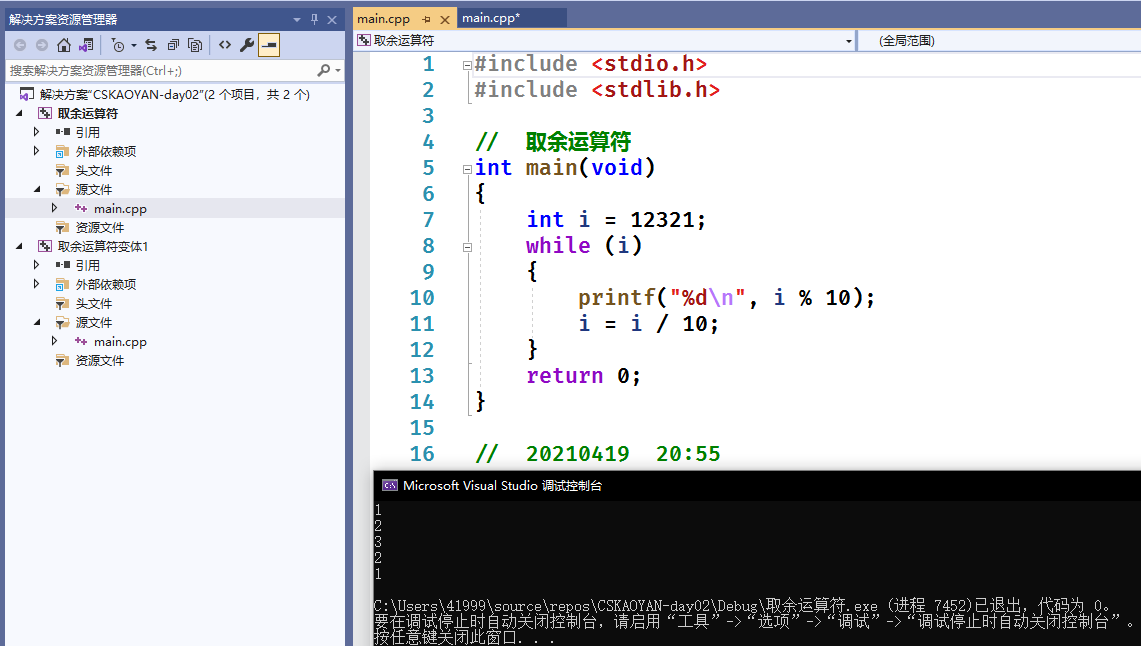Click the magnifier icon in Solution Explorer search
The height and width of the screenshot is (646, 1141).
tap(323, 71)
